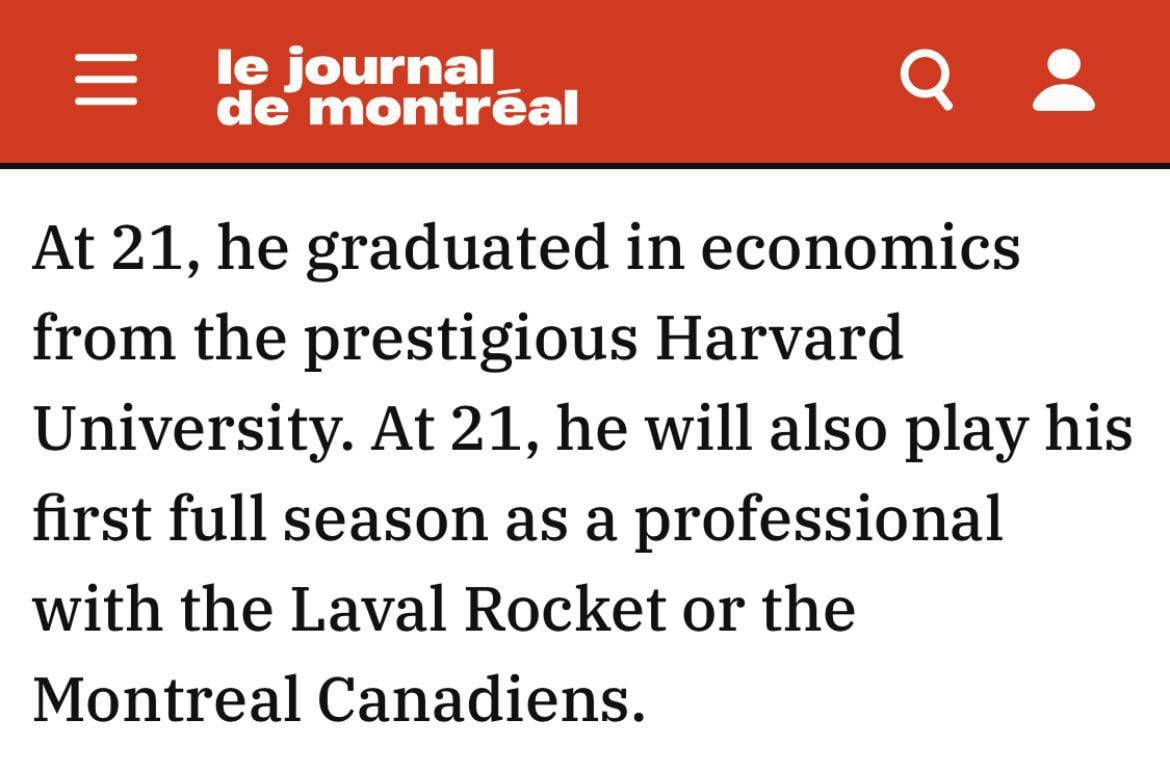Click the word "professional" in the text
This screenshot has height=782, width=1170.
coord(818,520)
